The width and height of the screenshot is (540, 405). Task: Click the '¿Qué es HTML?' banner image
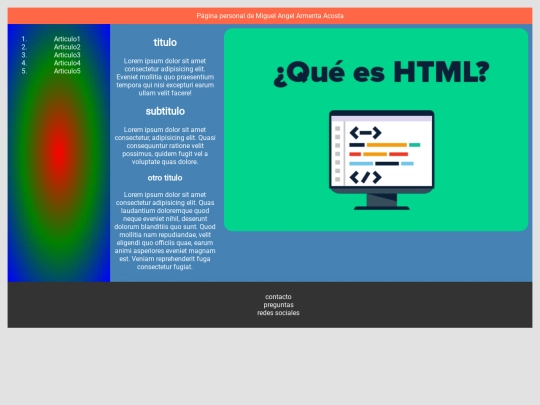(376, 129)
